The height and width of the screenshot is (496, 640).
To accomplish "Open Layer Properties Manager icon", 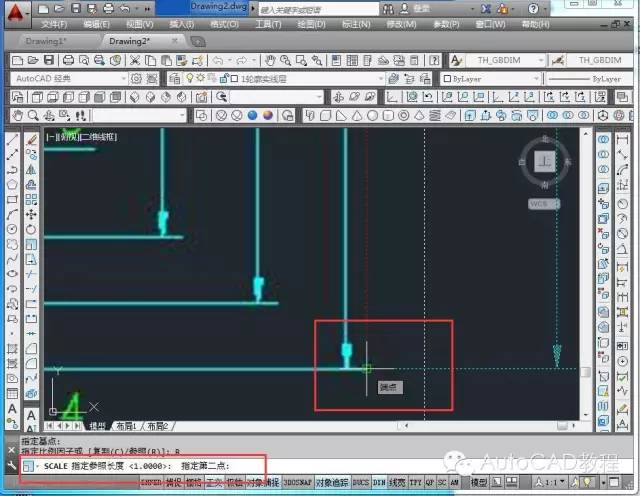I will (x=174, y=78).
